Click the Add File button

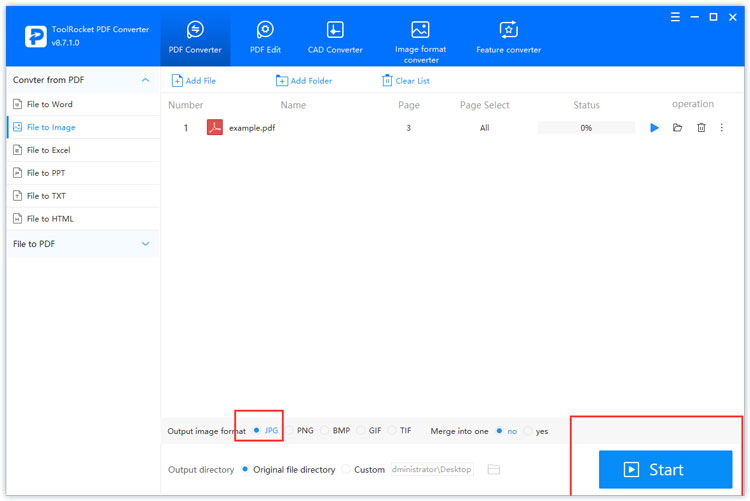(194, 81)
